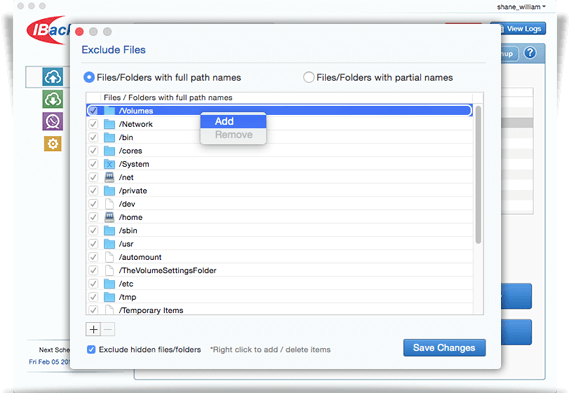
Task: Select the /net row text
Action: click(x=126, y=177)
